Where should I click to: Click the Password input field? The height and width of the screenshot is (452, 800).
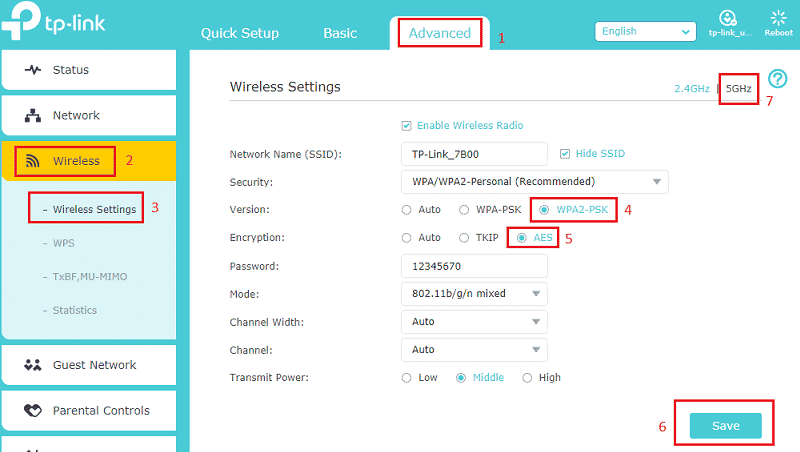(x=474, y=266)
